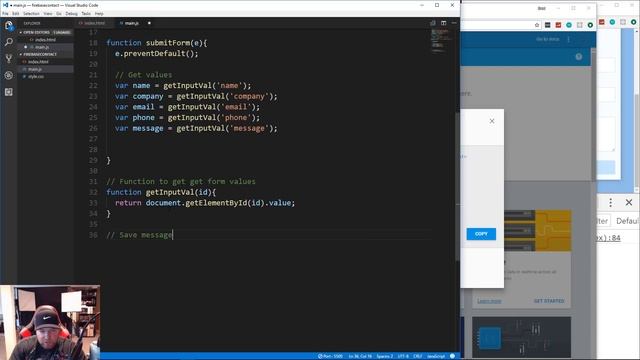Open the editor more actions menu

(454, 23)
